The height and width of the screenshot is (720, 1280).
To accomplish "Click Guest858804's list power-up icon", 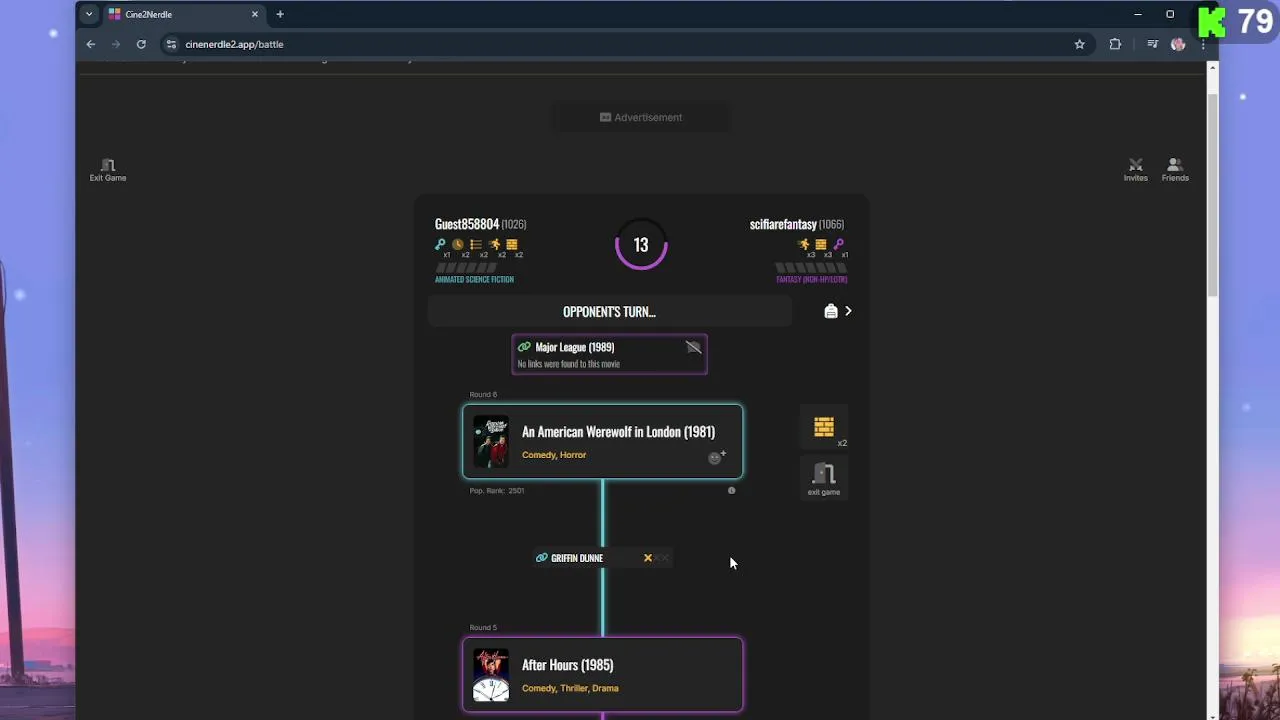I will [476, 244].
